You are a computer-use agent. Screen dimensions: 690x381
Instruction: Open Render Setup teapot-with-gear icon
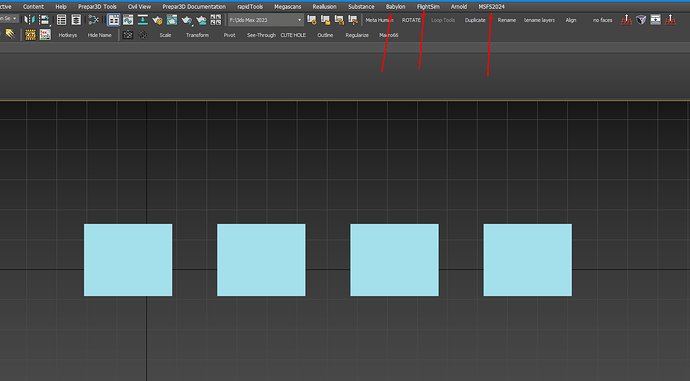pos(157,20)
